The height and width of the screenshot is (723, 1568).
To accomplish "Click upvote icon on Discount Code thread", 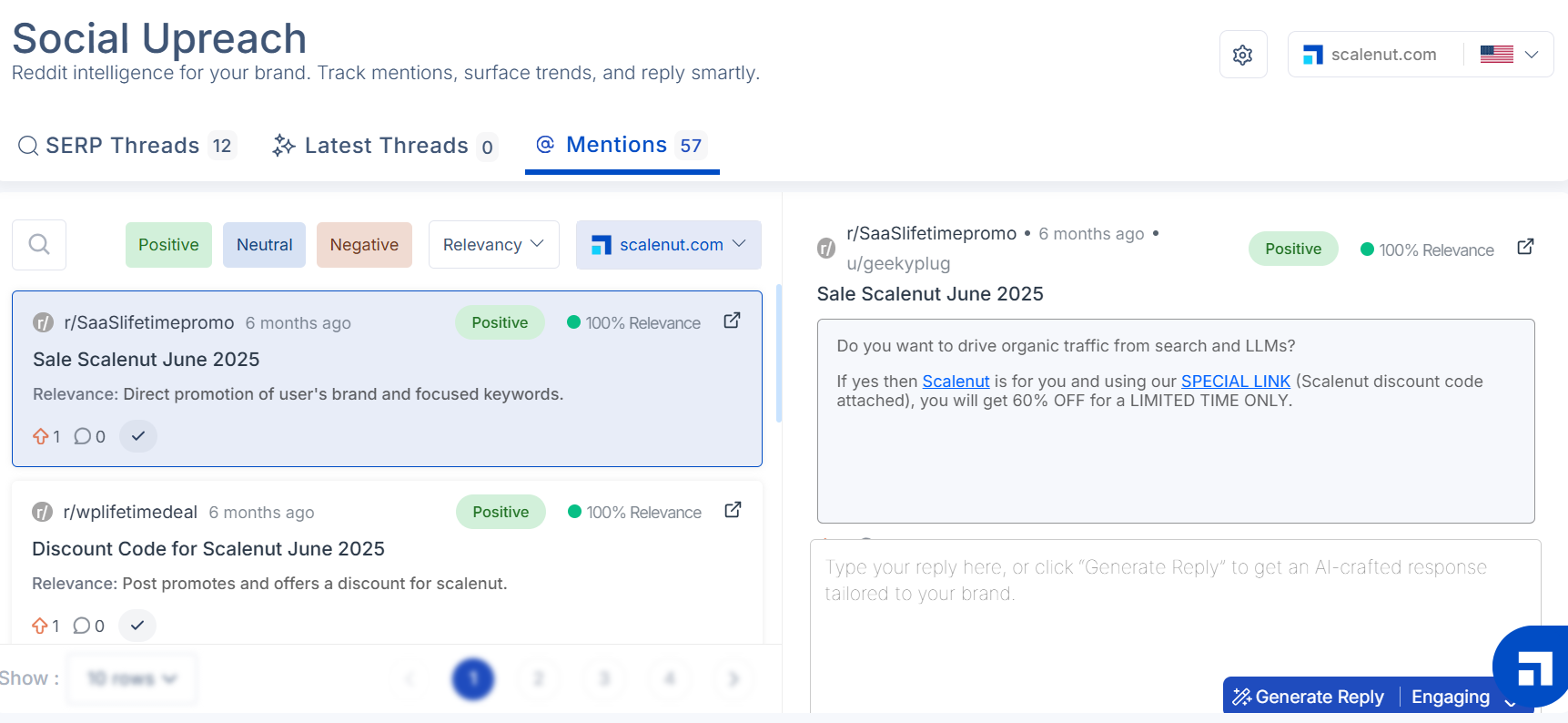I will (40, 626).
